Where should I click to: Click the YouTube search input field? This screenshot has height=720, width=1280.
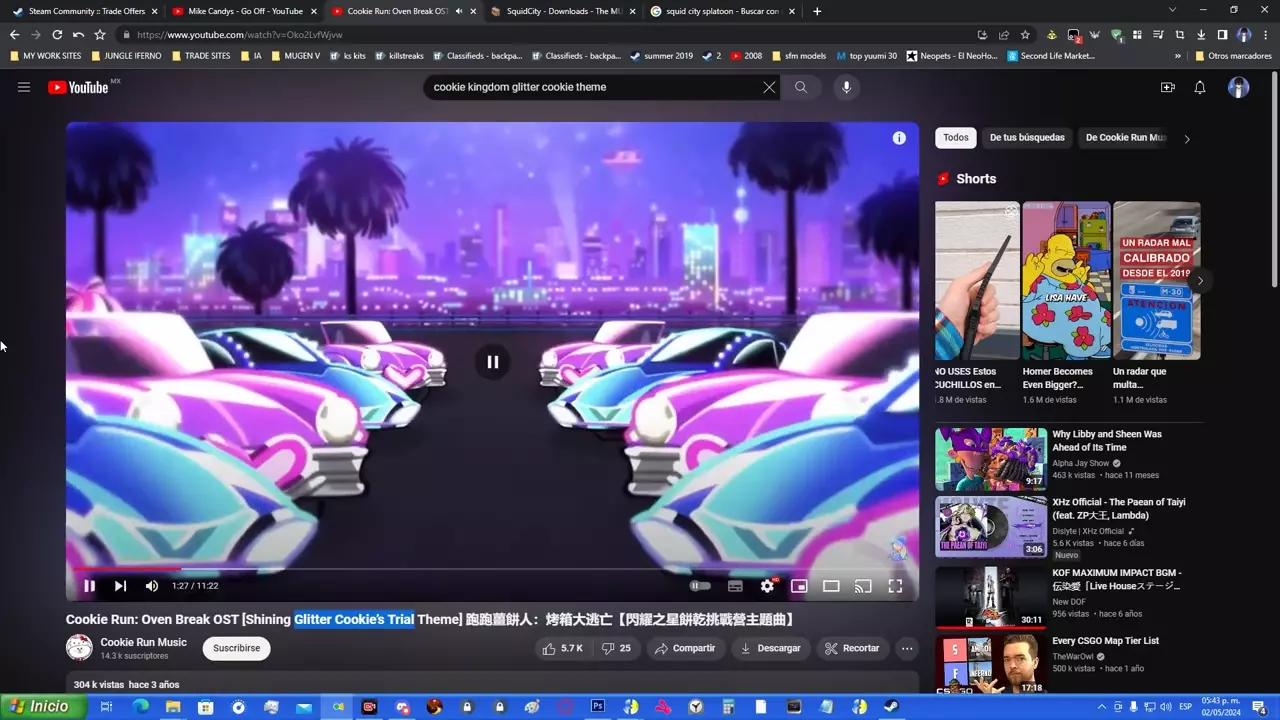point(590,87)
